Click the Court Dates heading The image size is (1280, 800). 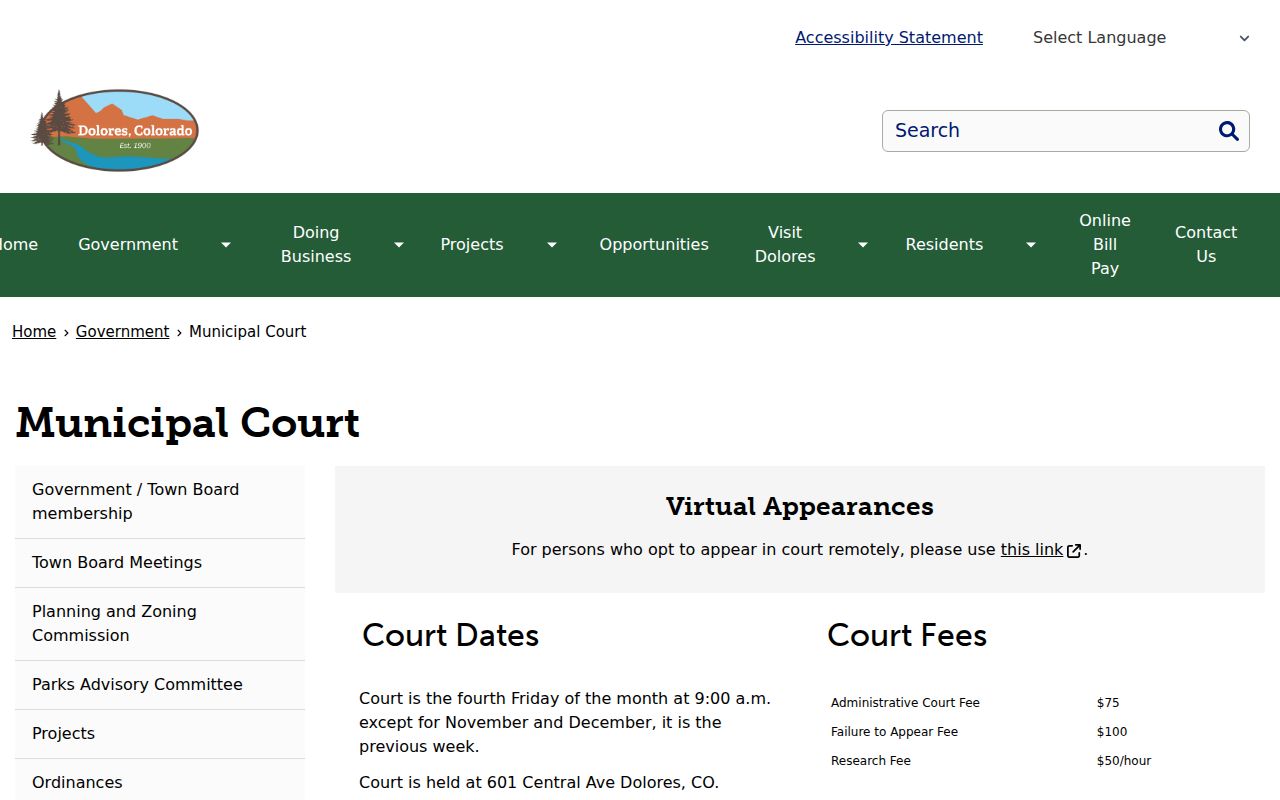click(x=451, y=636)
